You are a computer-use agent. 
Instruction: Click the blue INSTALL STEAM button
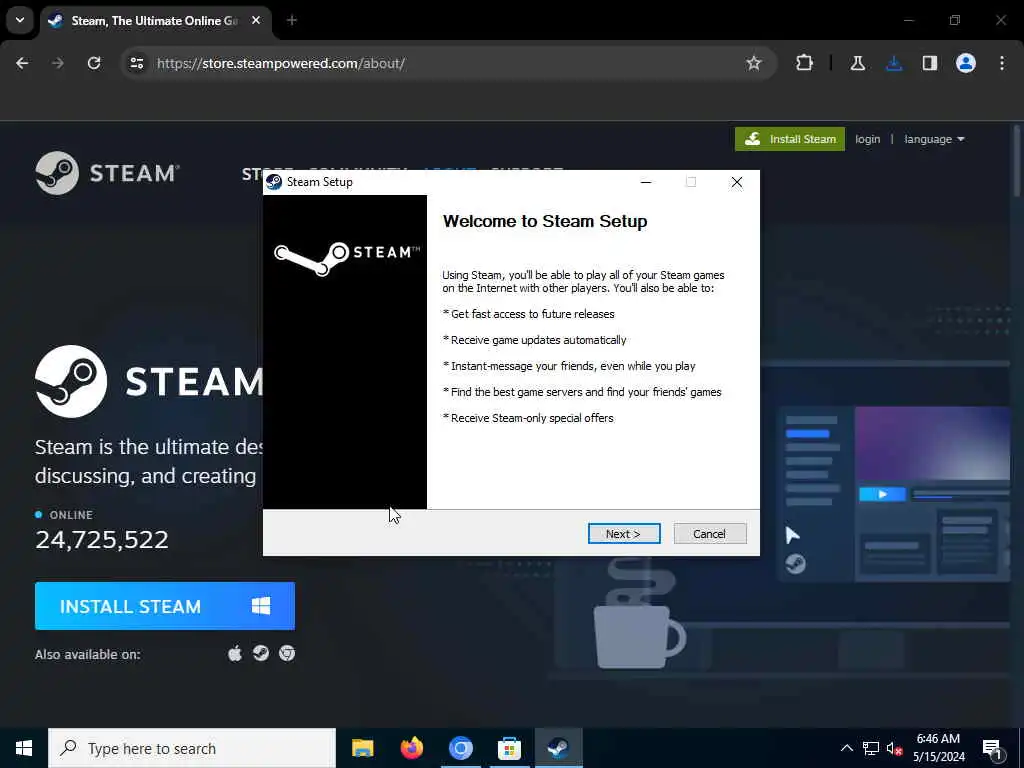click(165, 606)
